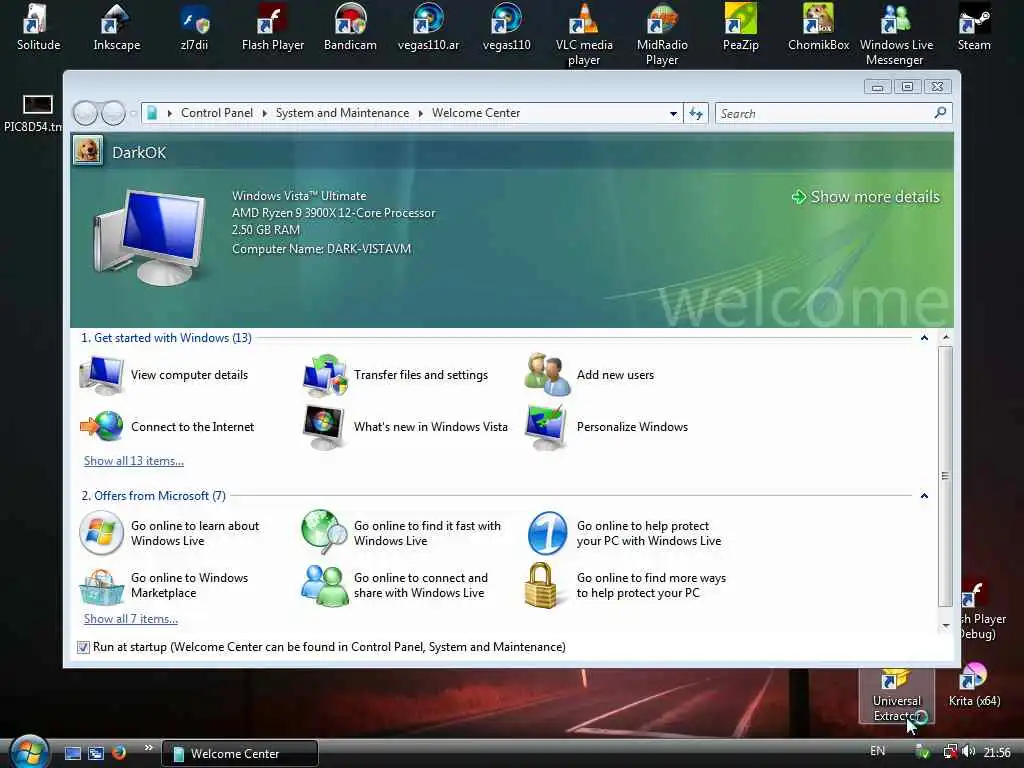Open the address bar history dropdown
This screenshot has width=1024, height=768.
673,114
